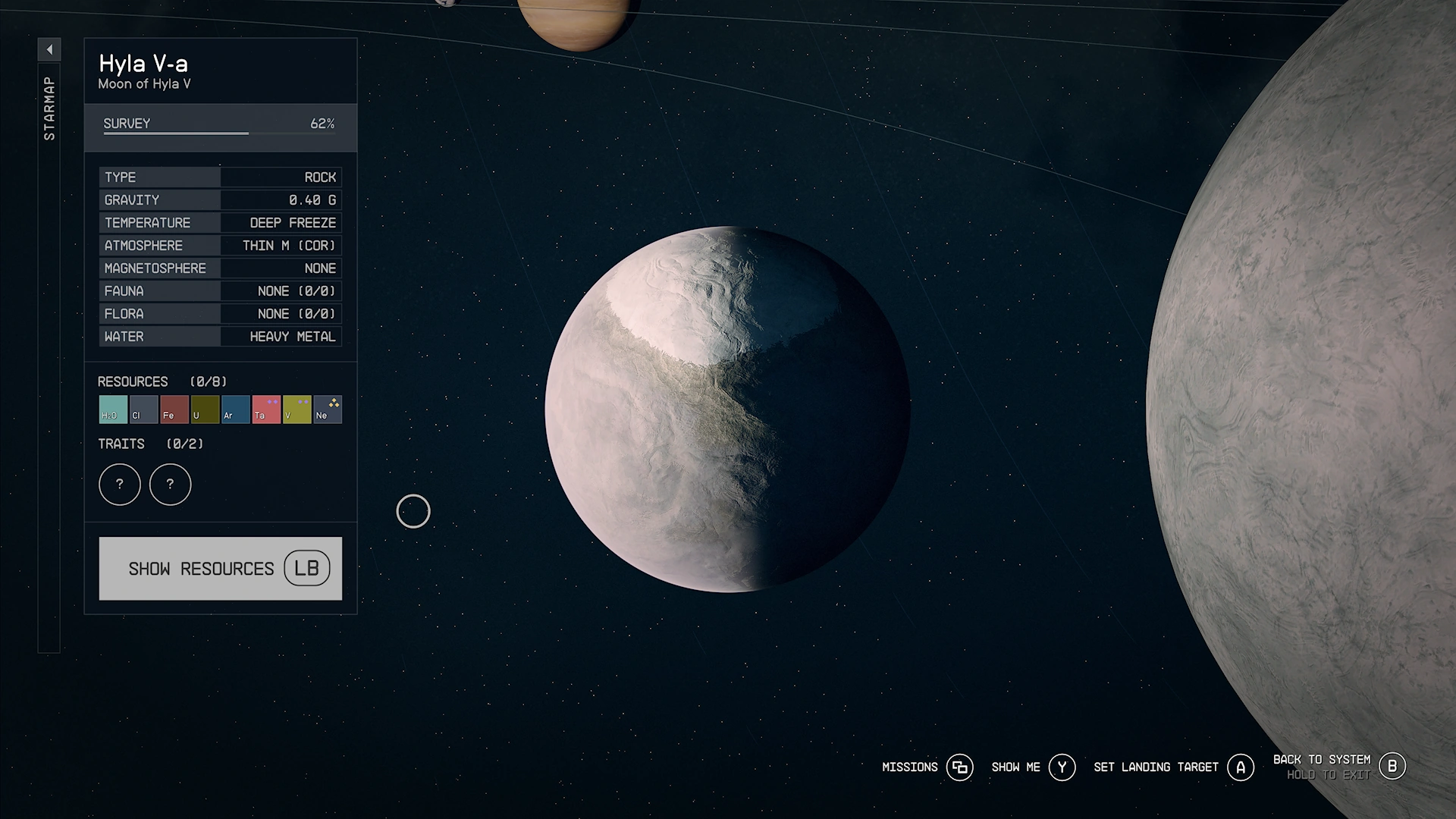Screen dimensions: 1456x819
Task: Collapse the Starmap panel arrow
Action: [x=49, y=50]
